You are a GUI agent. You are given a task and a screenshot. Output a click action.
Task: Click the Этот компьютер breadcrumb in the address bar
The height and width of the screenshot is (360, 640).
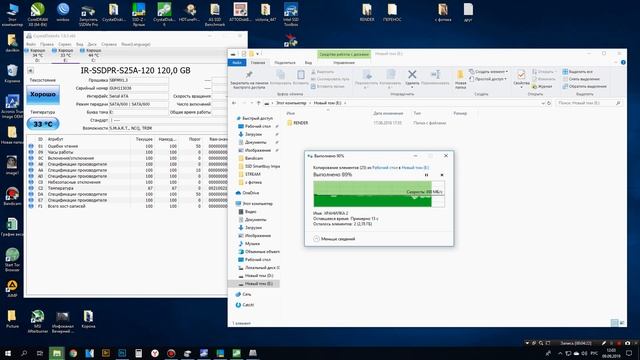point(291,103)
